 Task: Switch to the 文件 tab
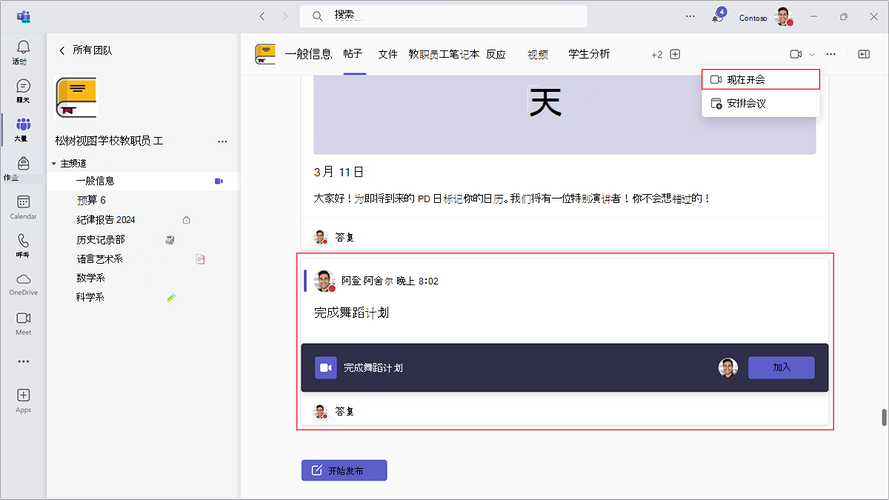coord(388,54)
